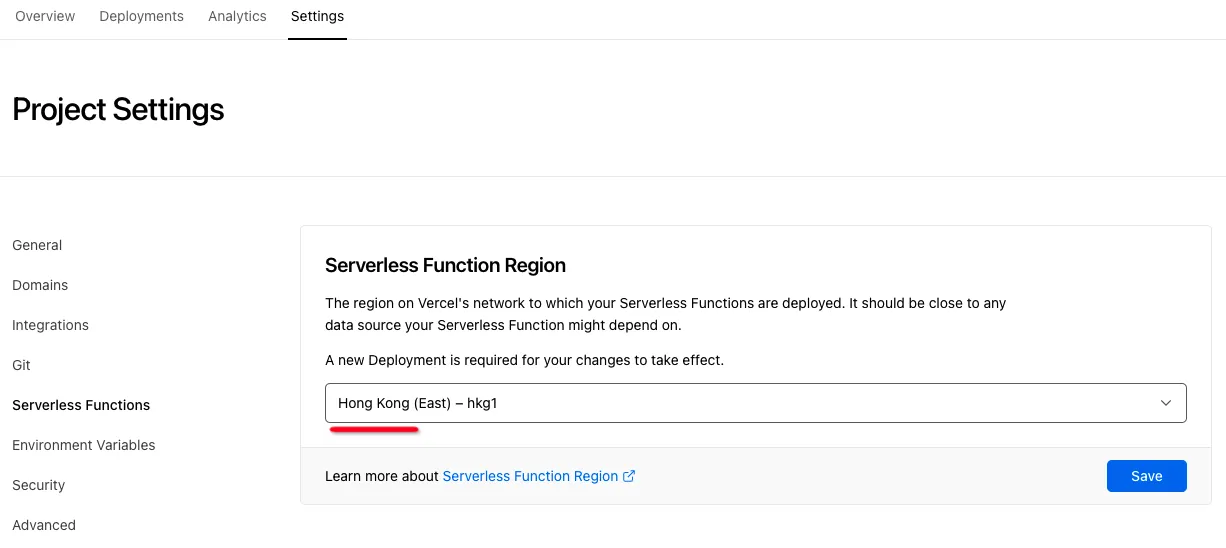The image size is (1226, 548).
Task: Open General settings in the sidebar
Action: pyautogui.click(x=37, y=245)
